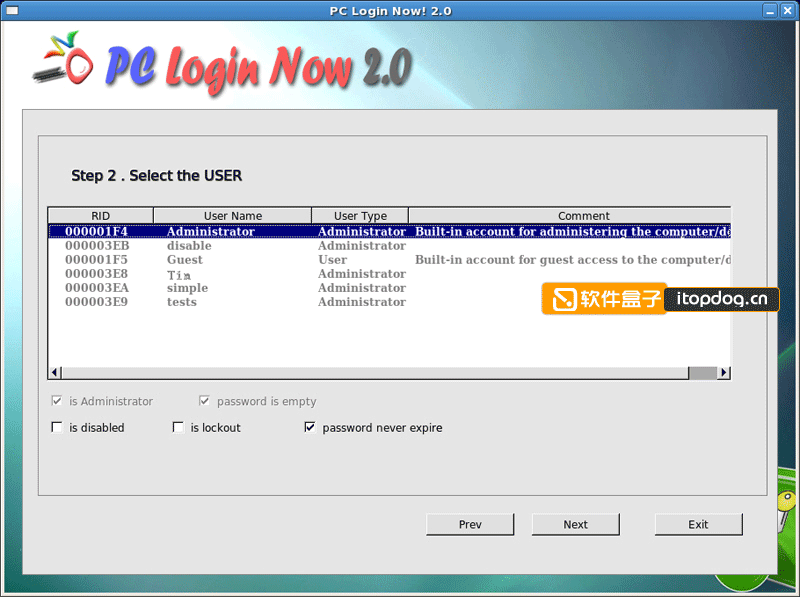Viewport: 800px width, 597px height.
Task: Click RID 000003E8 cell
Action: (96, 274)
